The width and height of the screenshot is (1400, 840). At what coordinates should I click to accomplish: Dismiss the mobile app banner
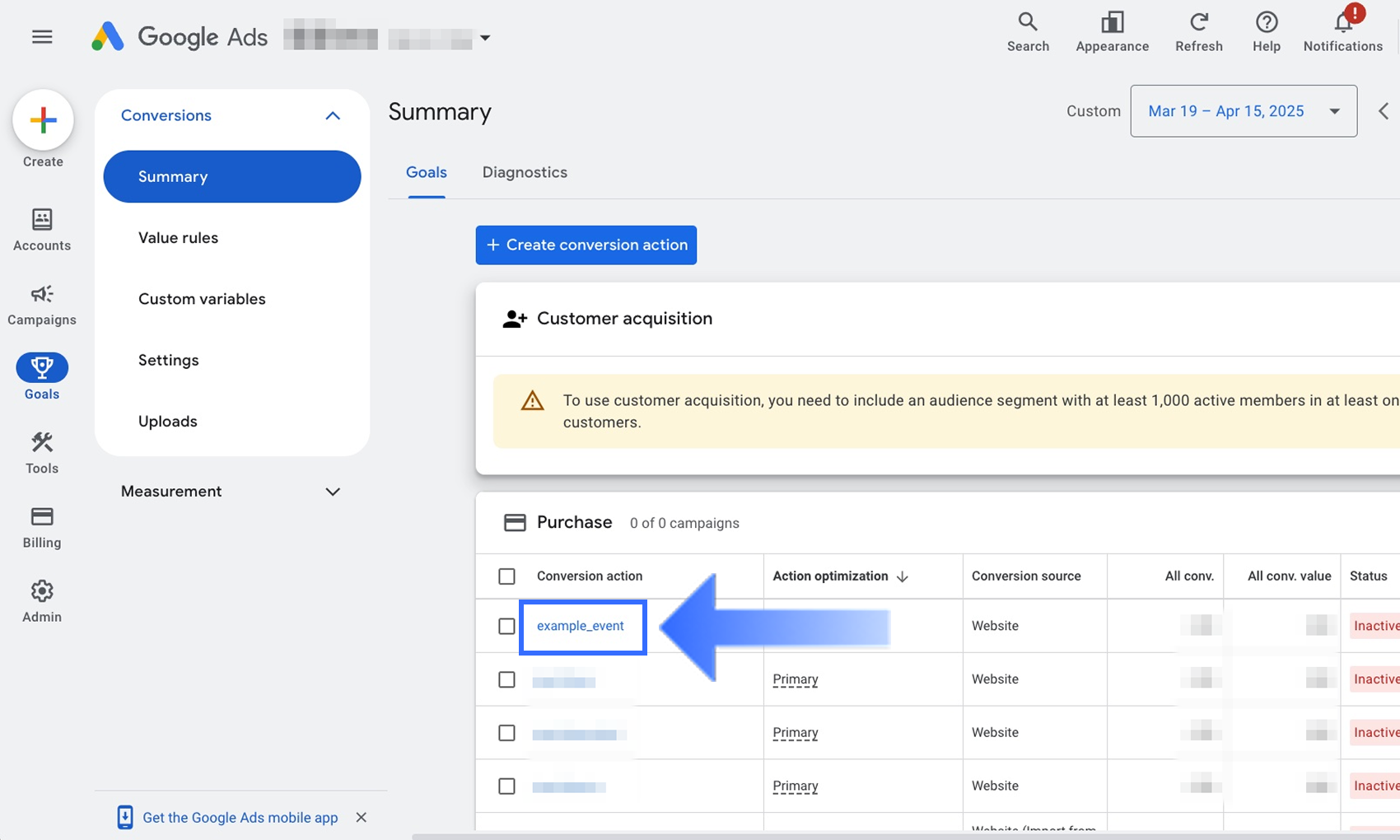[x=361, y=818]
